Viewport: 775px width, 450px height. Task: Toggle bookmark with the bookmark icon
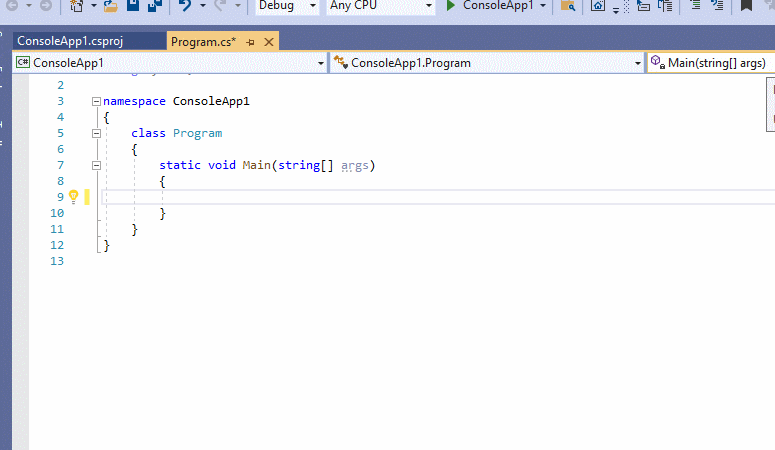coord(746,5)
